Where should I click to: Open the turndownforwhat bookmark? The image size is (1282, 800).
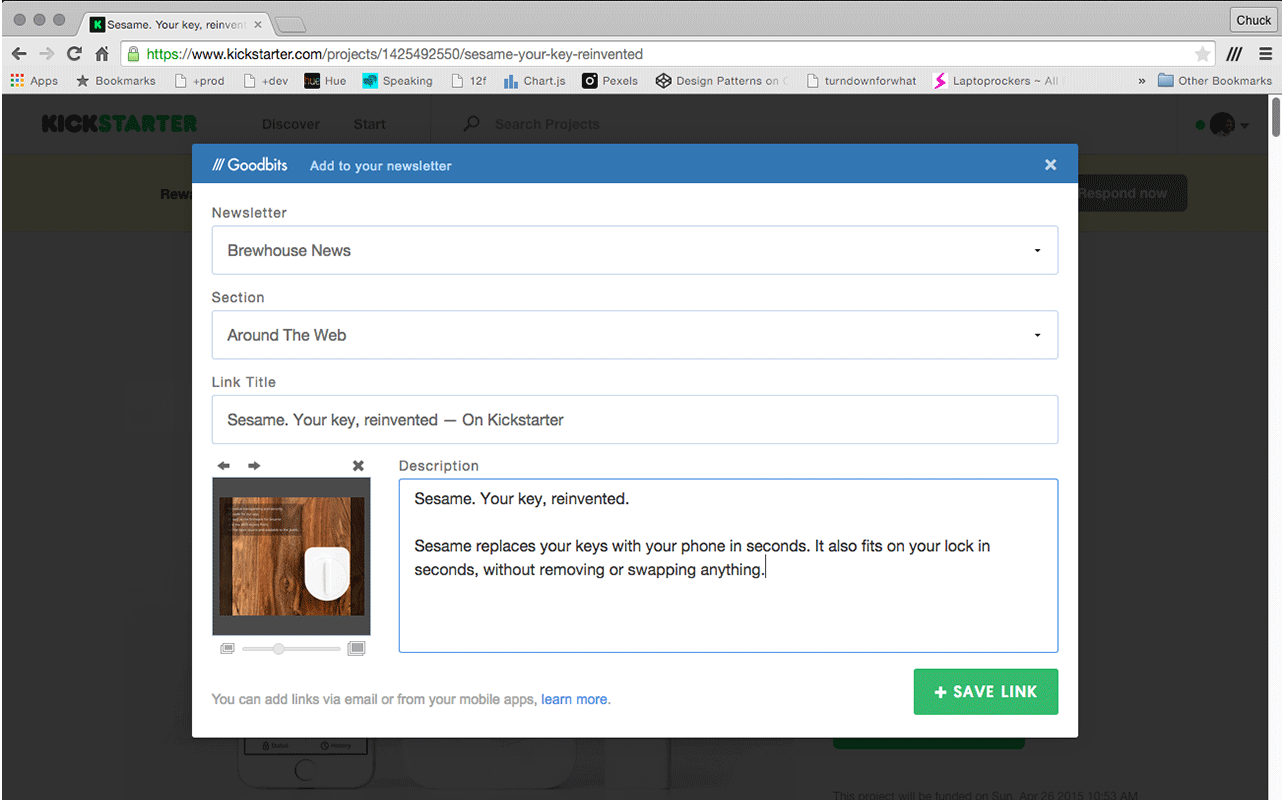pyautogui.click(x=860, y=81)
